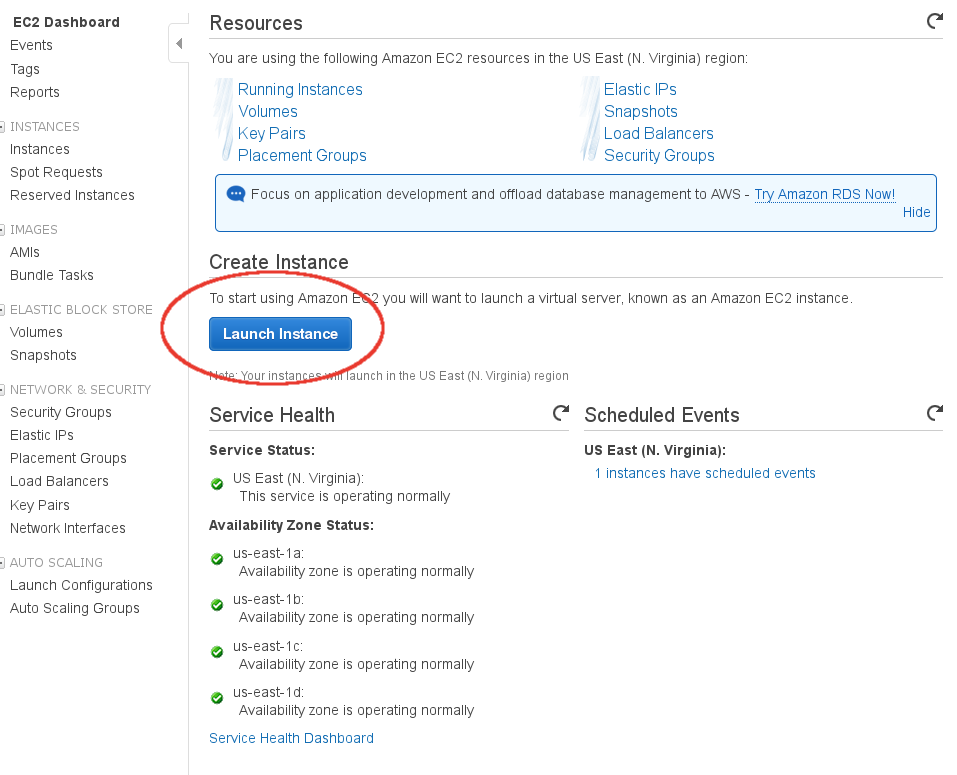Click the green check icon for us-east-1d

[217, 698]
